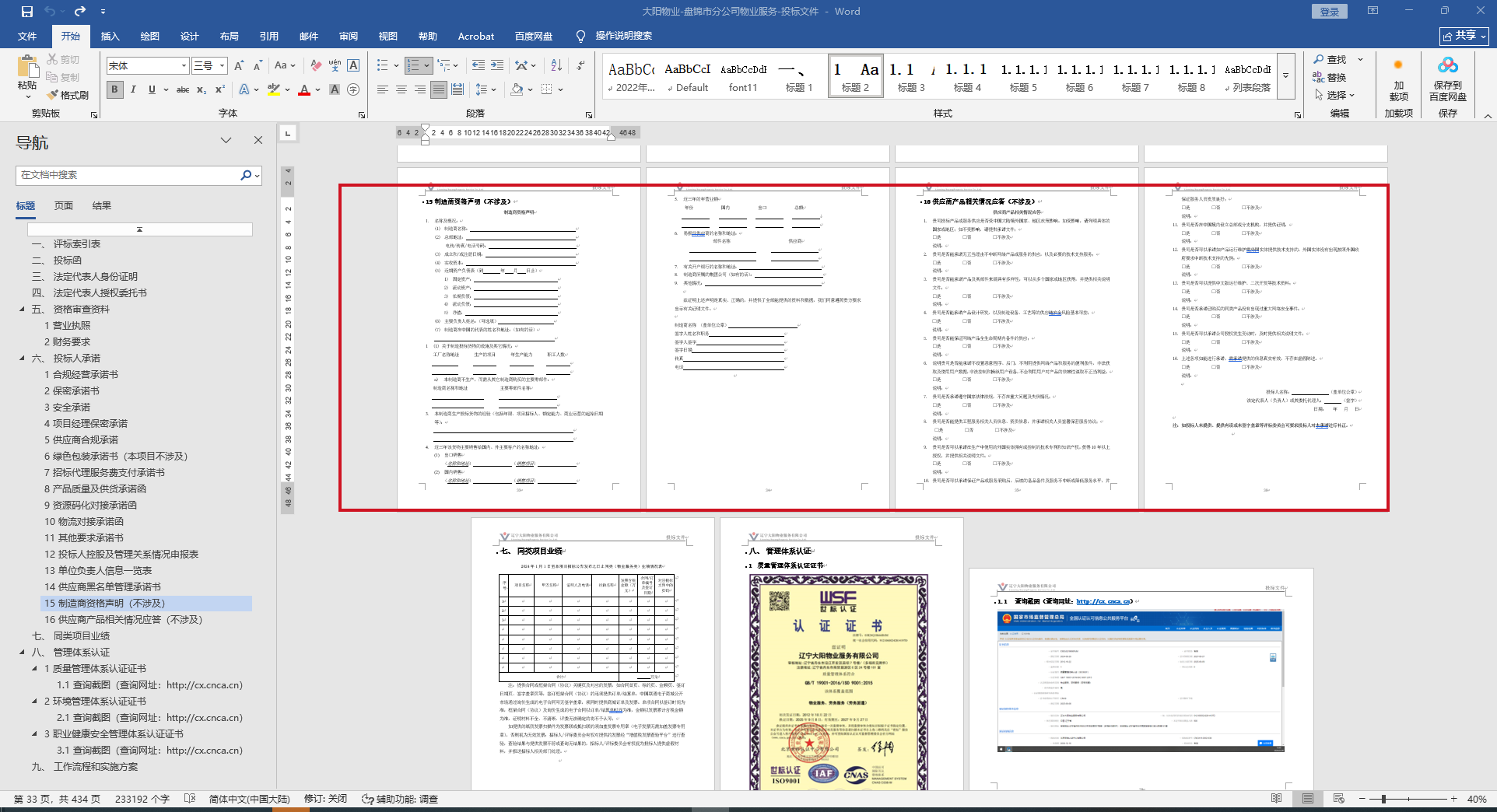Open the 文件 menu

coord(27,36)
